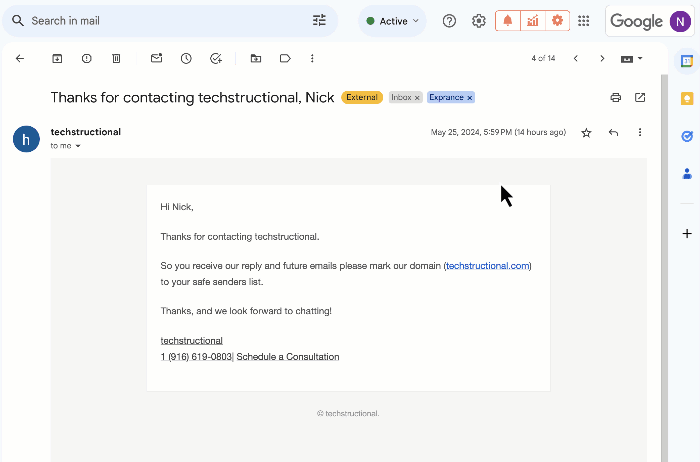This screenshot has width=700, height=462.
Task: Remove the Inbox label from the email
Action: [417, 98]
